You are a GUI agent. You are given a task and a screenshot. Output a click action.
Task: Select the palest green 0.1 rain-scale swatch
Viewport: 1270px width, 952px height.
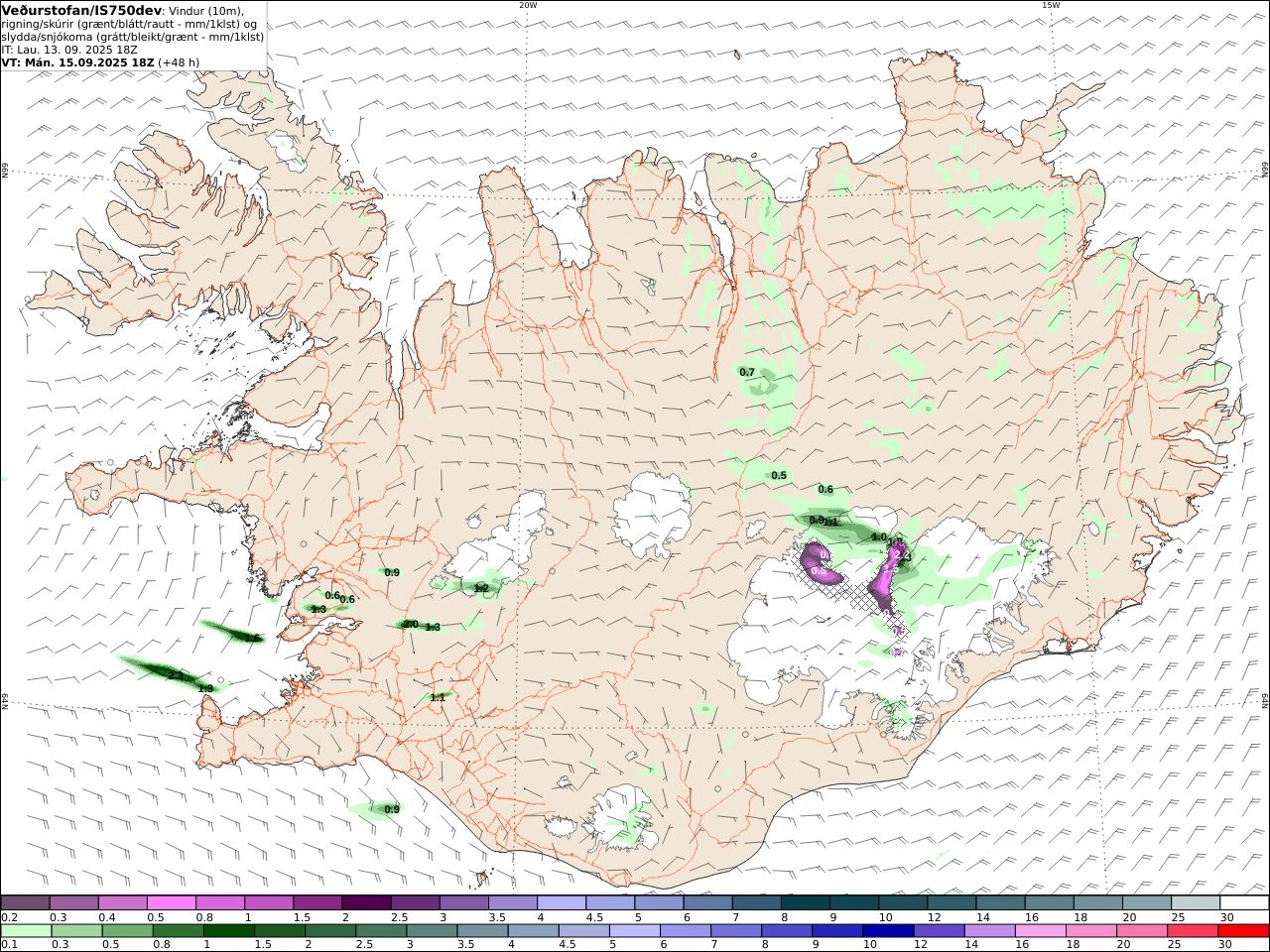pyautogui.click(x=26, y=930)
